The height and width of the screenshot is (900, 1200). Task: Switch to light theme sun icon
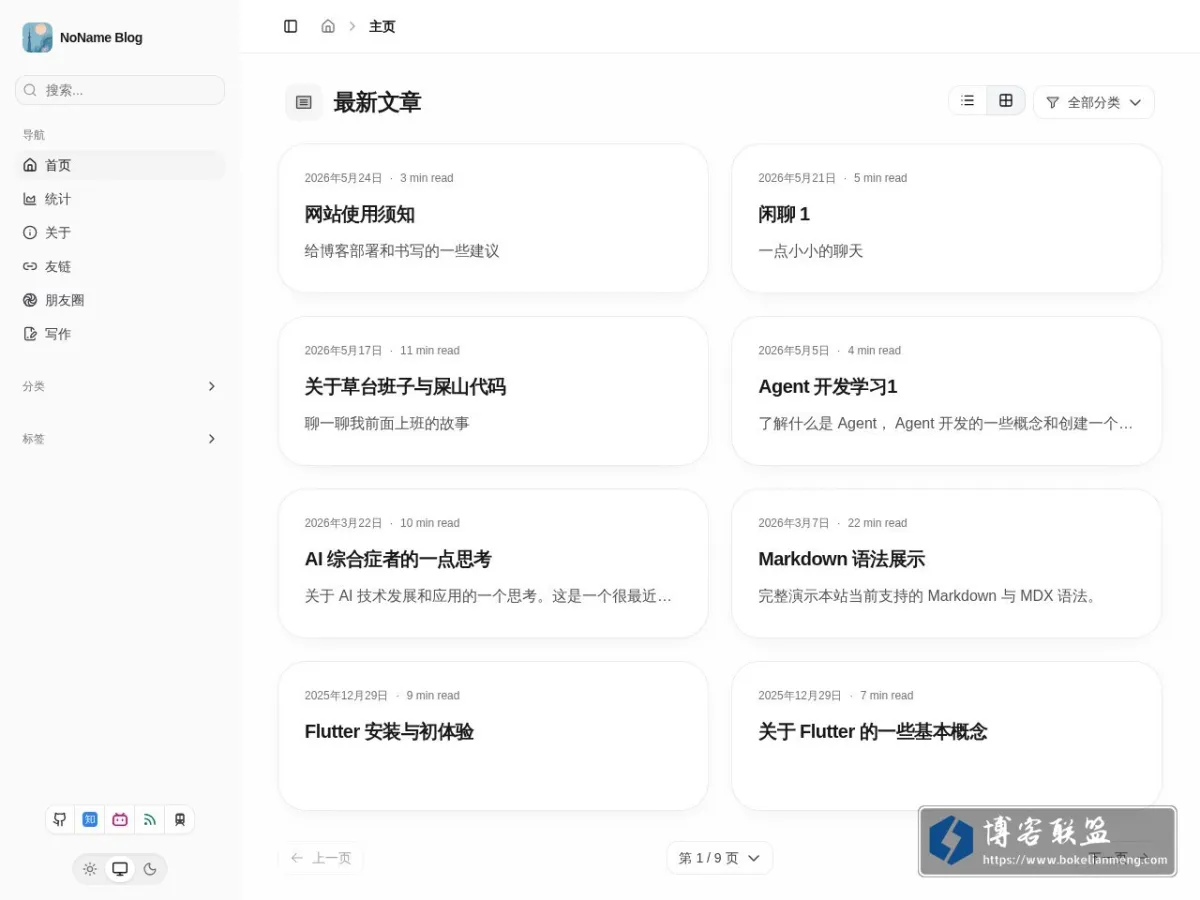pos(90,869)
